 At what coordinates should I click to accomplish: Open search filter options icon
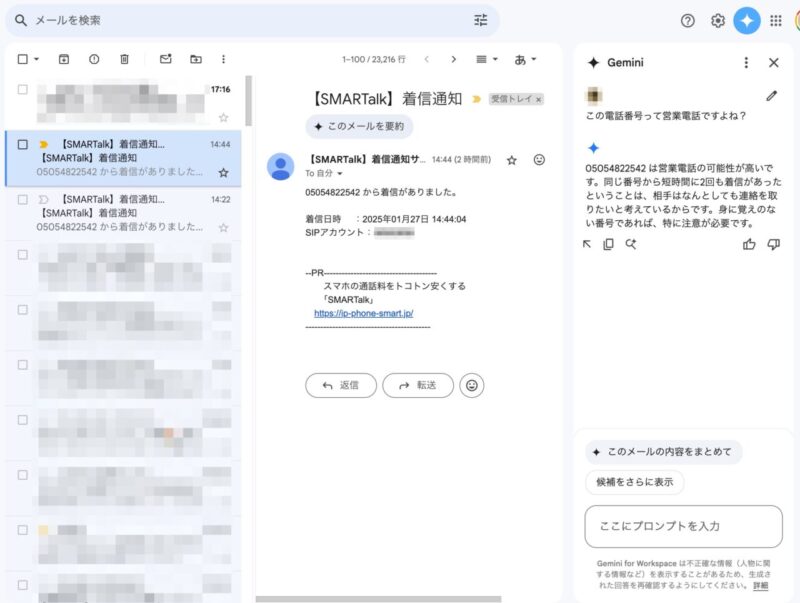(x=481, y=20)
